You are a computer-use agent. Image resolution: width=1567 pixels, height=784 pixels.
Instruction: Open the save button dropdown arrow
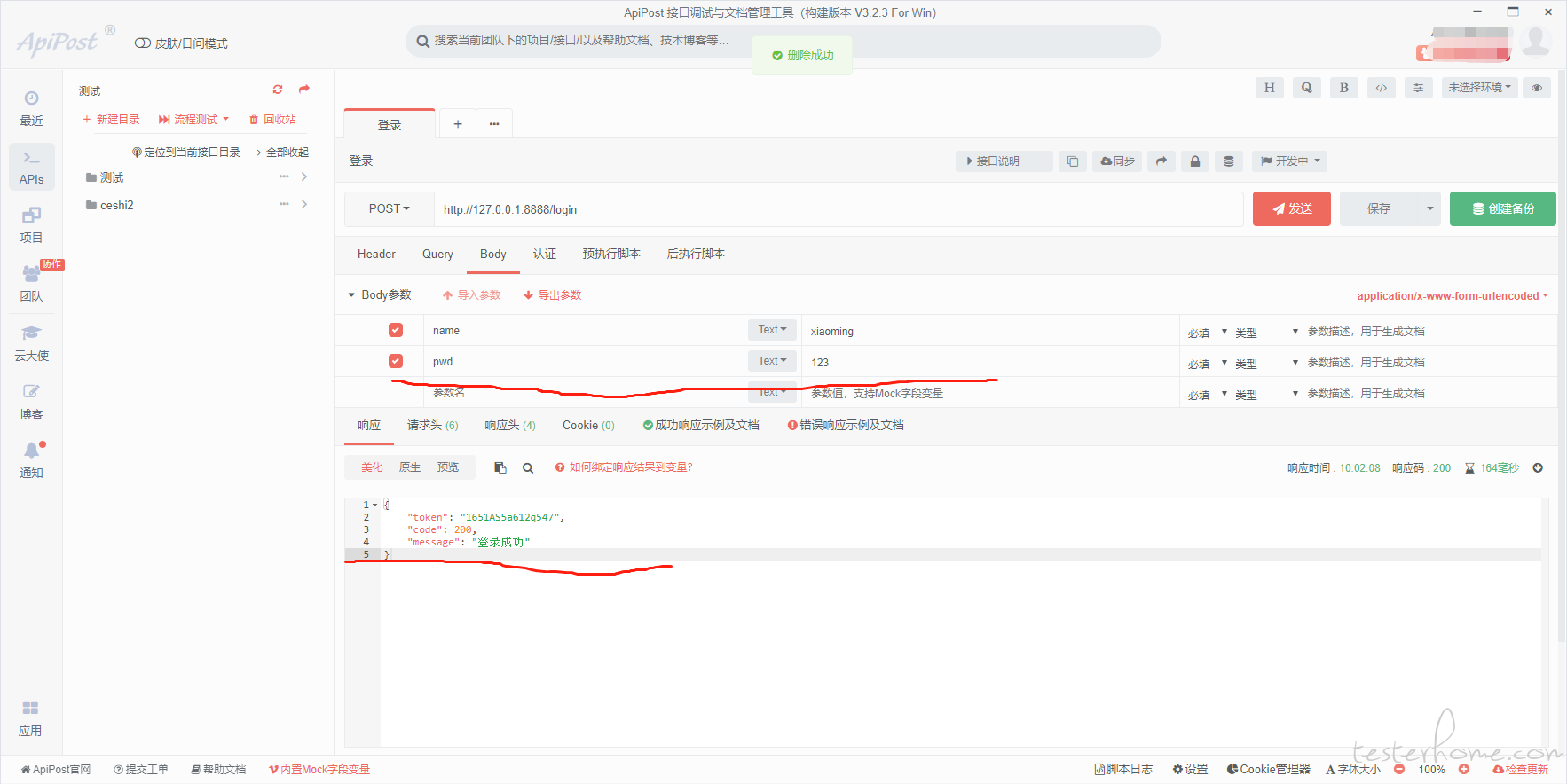point(1429,209)
